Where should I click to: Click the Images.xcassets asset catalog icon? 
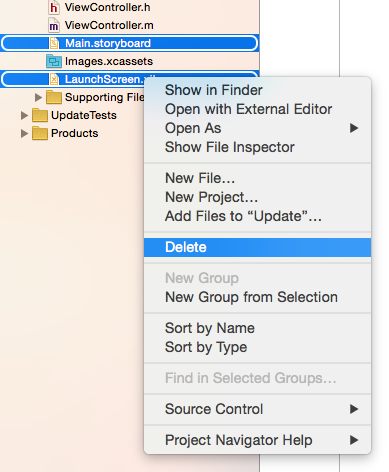coord(54,61)
